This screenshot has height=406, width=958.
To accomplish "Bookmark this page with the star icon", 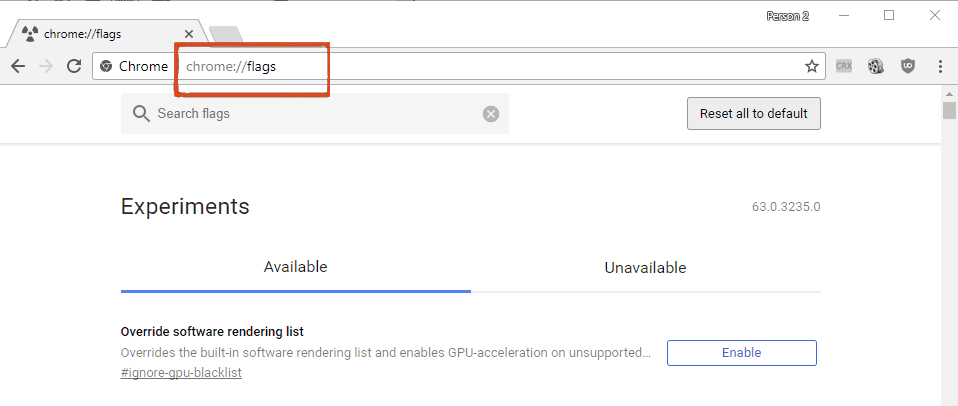I will tap(811, 67).
